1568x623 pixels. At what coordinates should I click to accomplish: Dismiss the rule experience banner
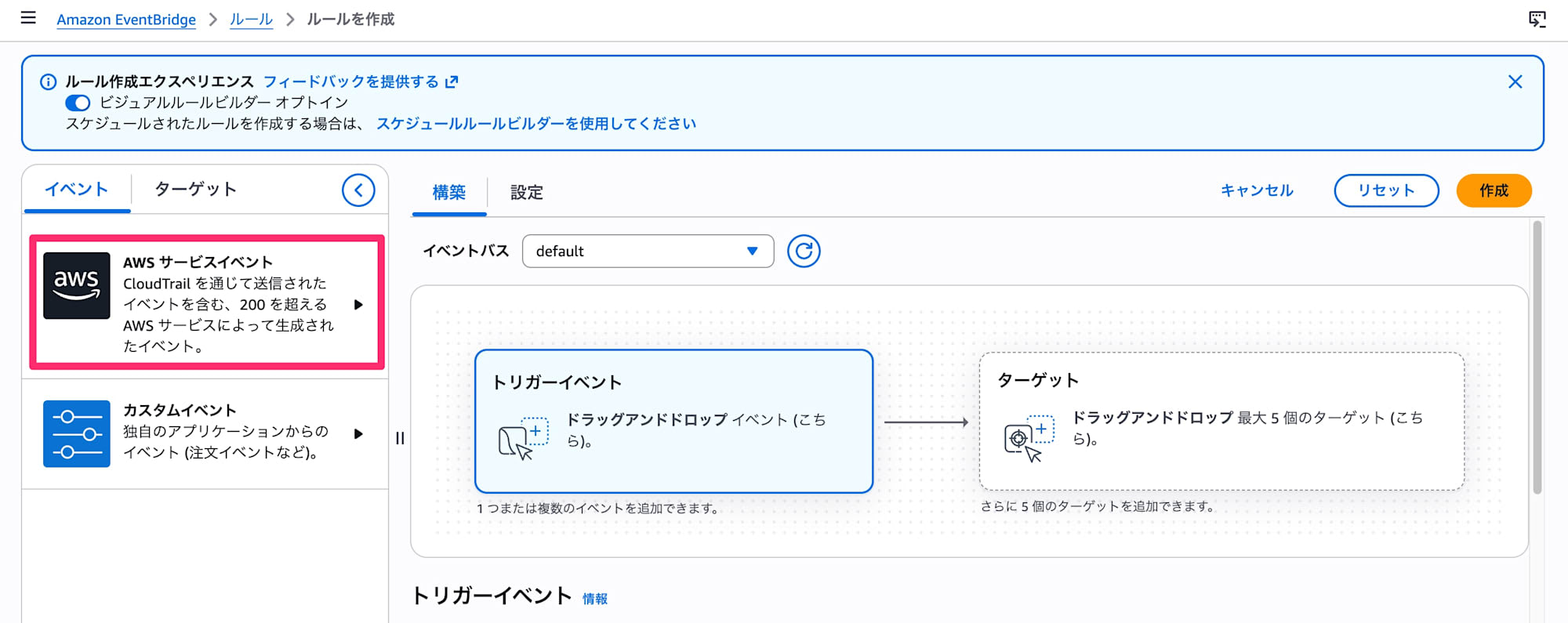(x=1515, y=82)
